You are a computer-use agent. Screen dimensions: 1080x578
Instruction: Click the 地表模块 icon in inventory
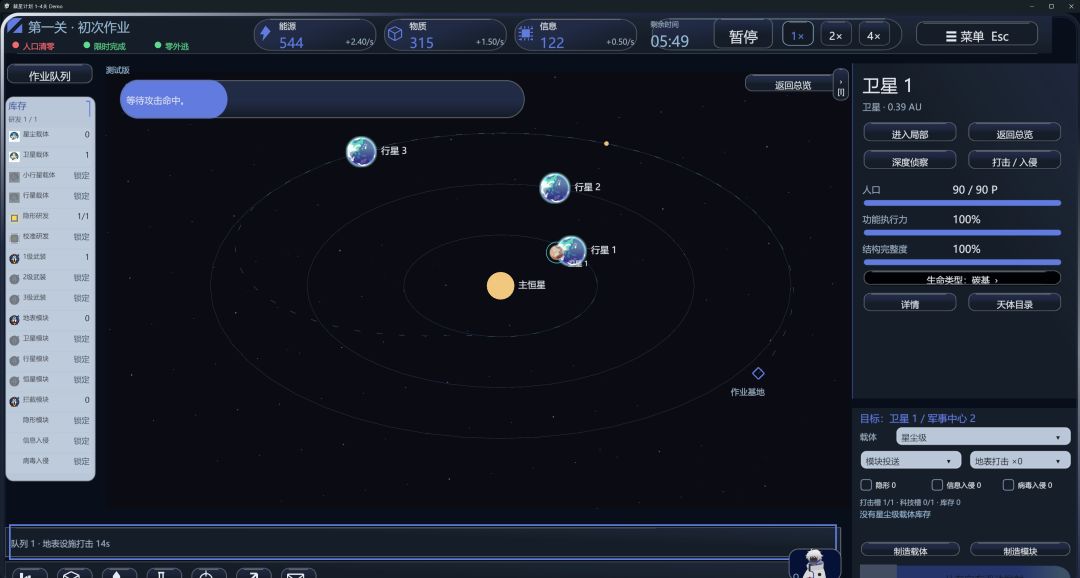[14, 320]
